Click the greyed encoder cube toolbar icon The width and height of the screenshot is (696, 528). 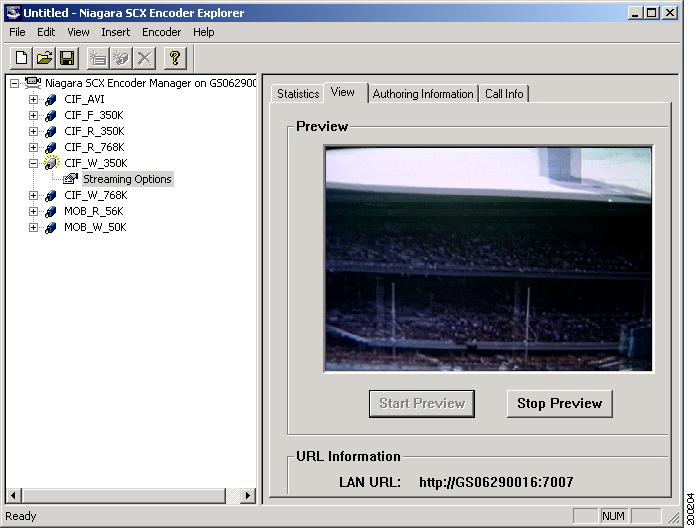click(x=121, y=58)
